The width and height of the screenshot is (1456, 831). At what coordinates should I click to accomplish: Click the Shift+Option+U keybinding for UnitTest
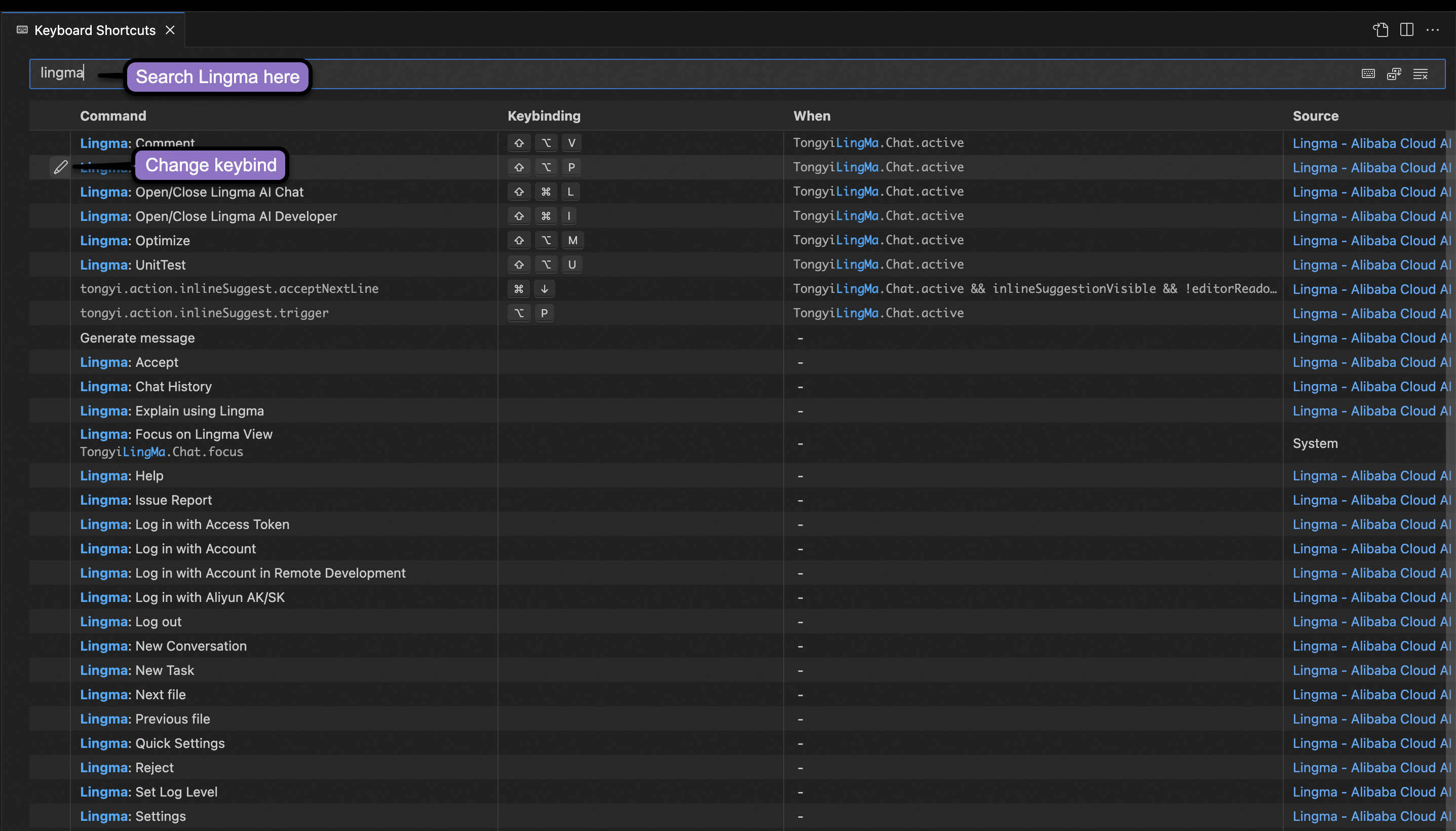(545, 265)
